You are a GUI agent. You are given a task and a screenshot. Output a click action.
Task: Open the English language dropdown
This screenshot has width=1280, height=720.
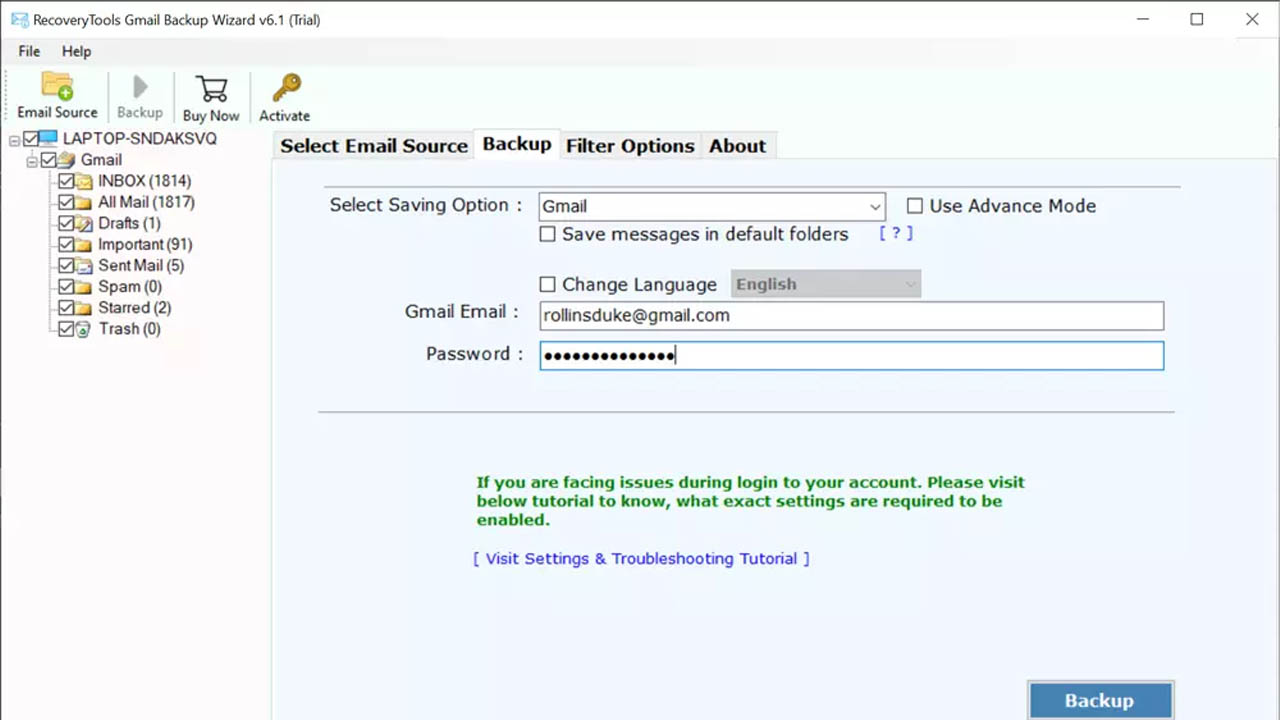point(826,284)
